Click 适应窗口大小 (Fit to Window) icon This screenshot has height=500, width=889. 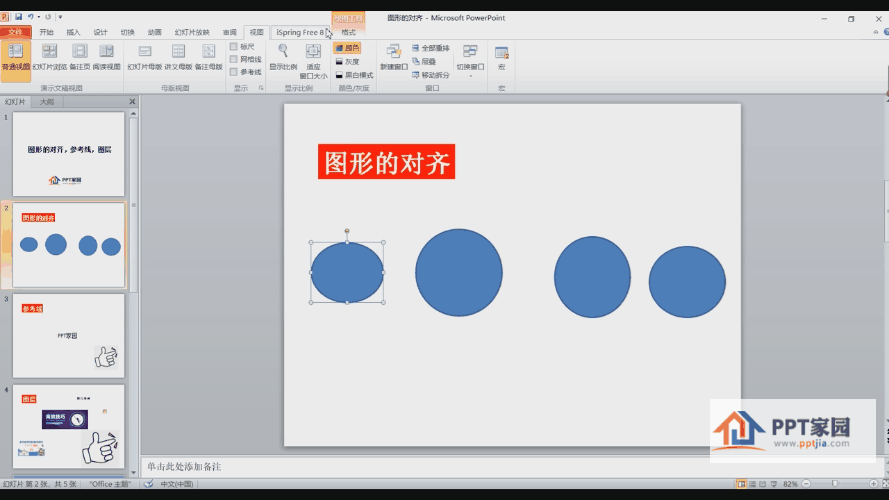tap(313, 52)
